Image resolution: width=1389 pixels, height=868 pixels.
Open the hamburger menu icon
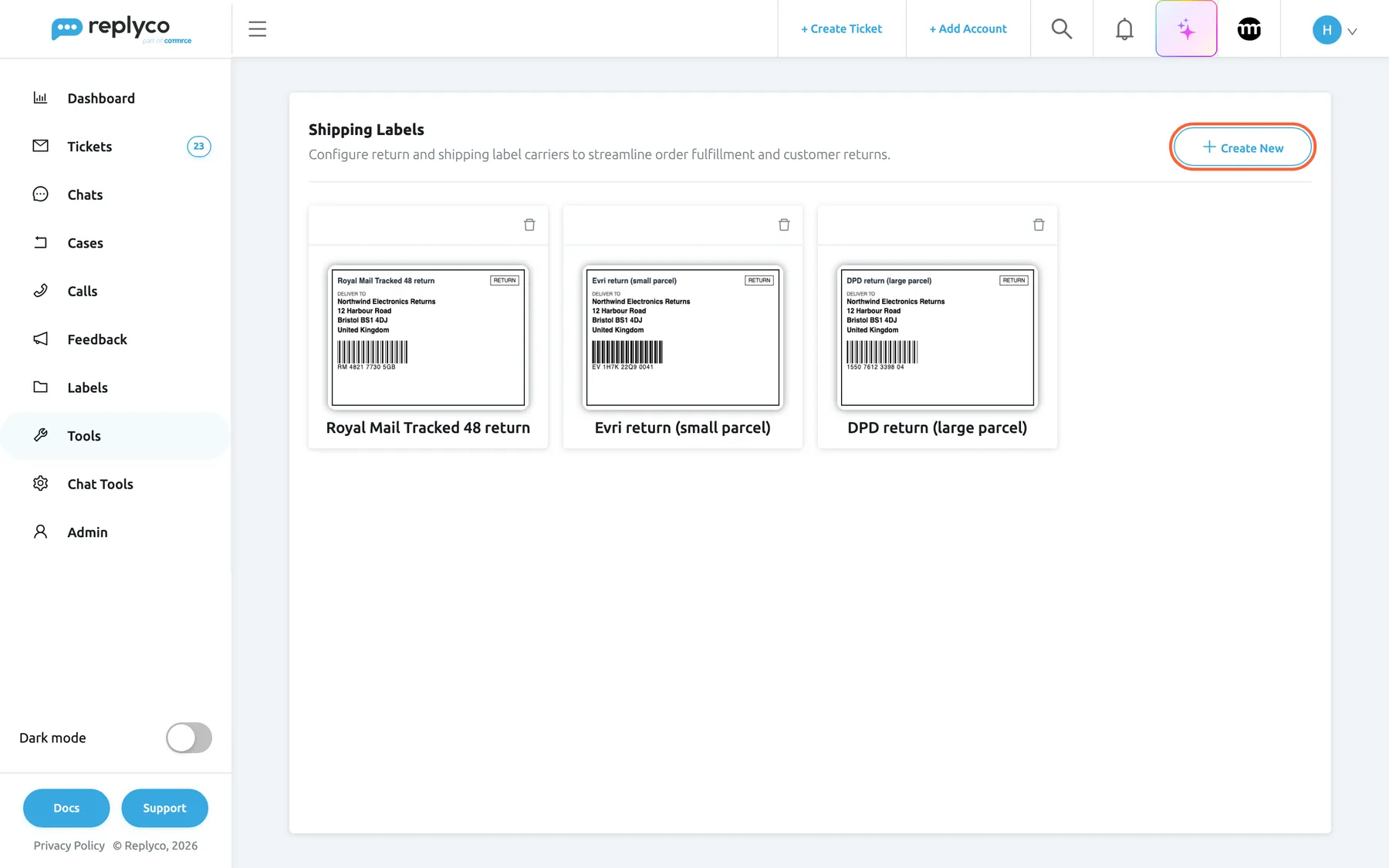[257, 29]
